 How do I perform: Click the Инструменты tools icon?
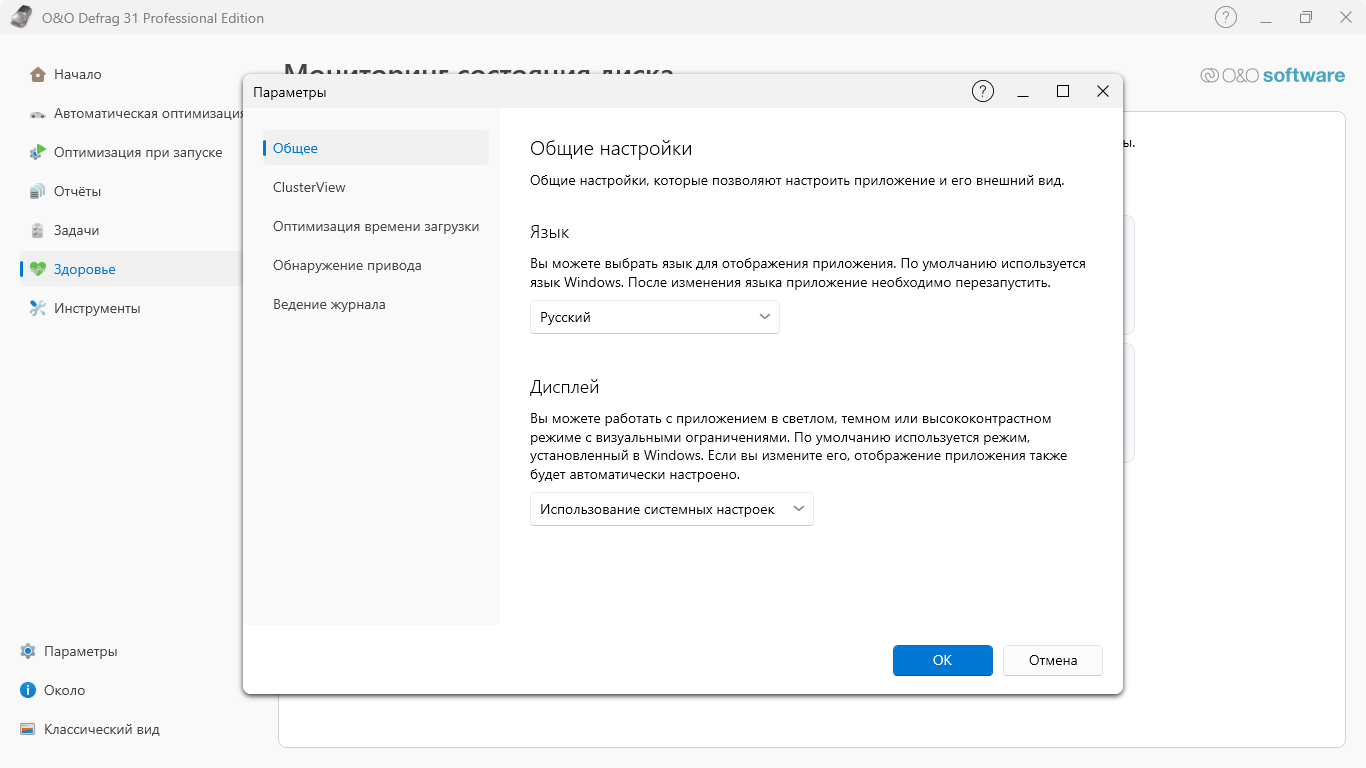38,308
